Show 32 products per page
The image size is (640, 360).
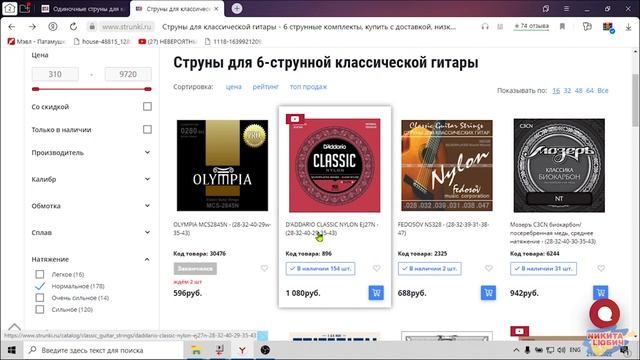[567, 91]
